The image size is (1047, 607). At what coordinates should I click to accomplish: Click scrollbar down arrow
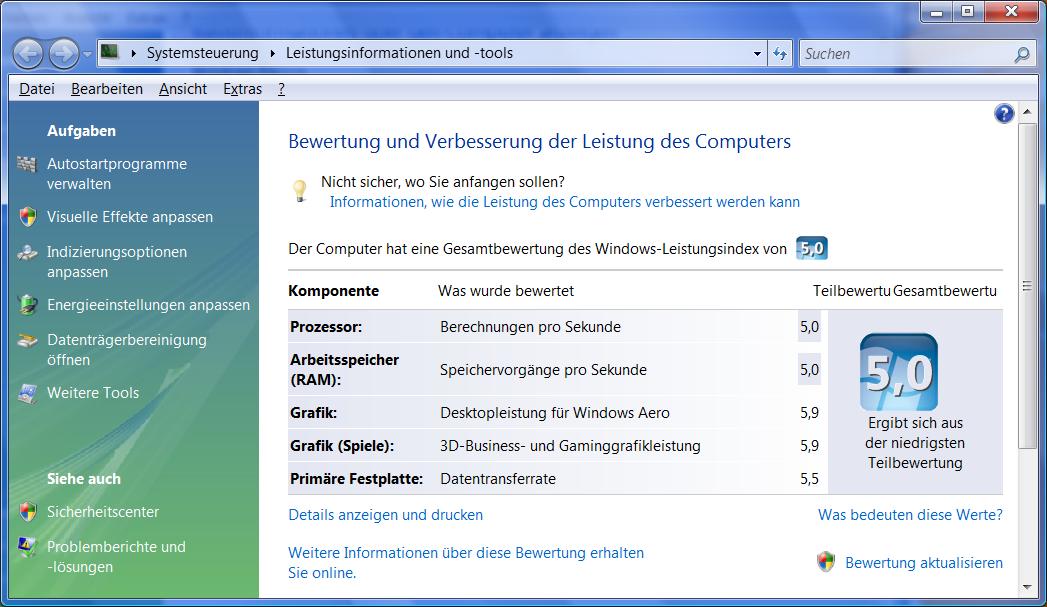click(1027, 587)
